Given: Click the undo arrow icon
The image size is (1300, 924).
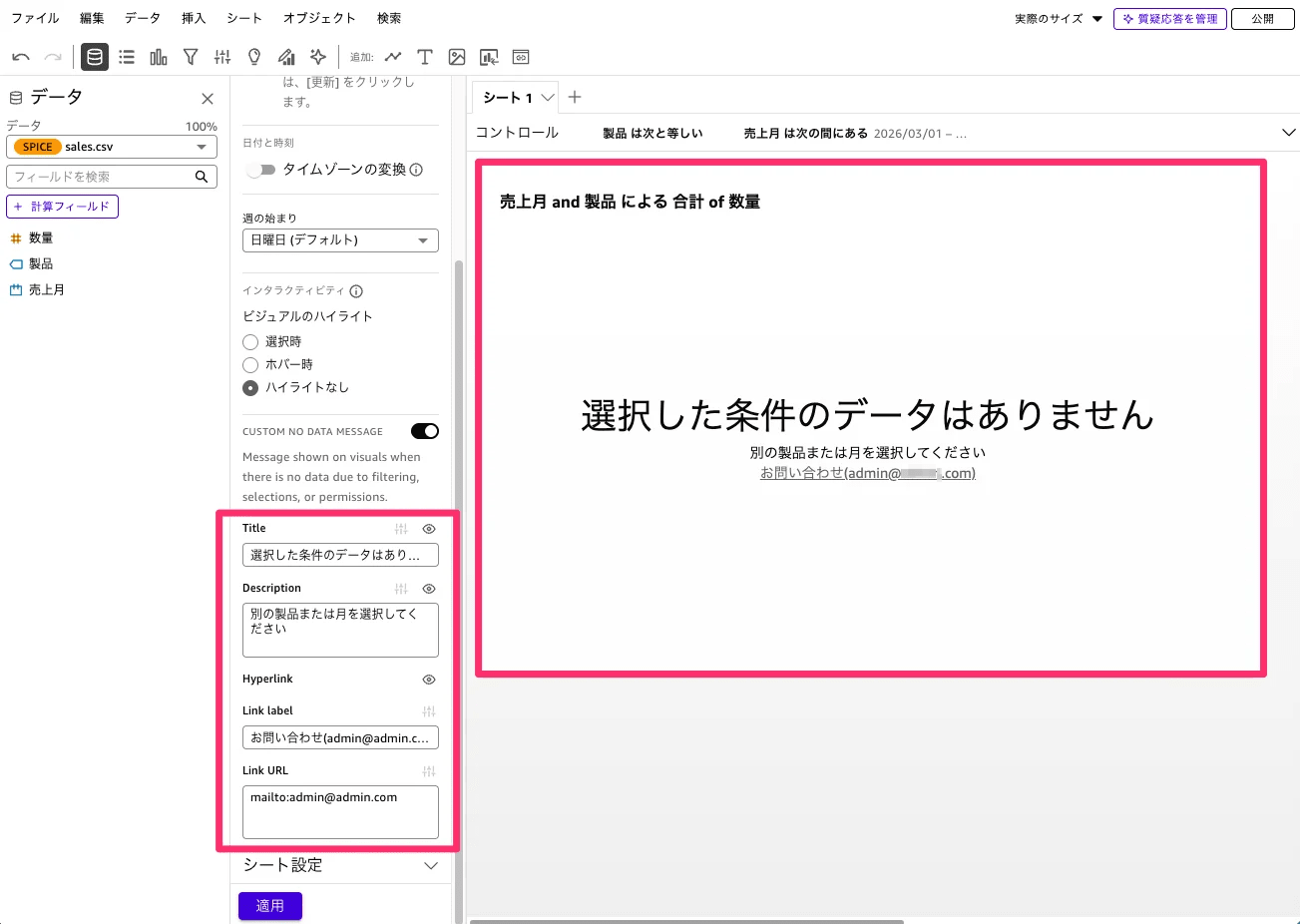Looking at the screenshot, I should pyautogui.click(x=21, y=57).
